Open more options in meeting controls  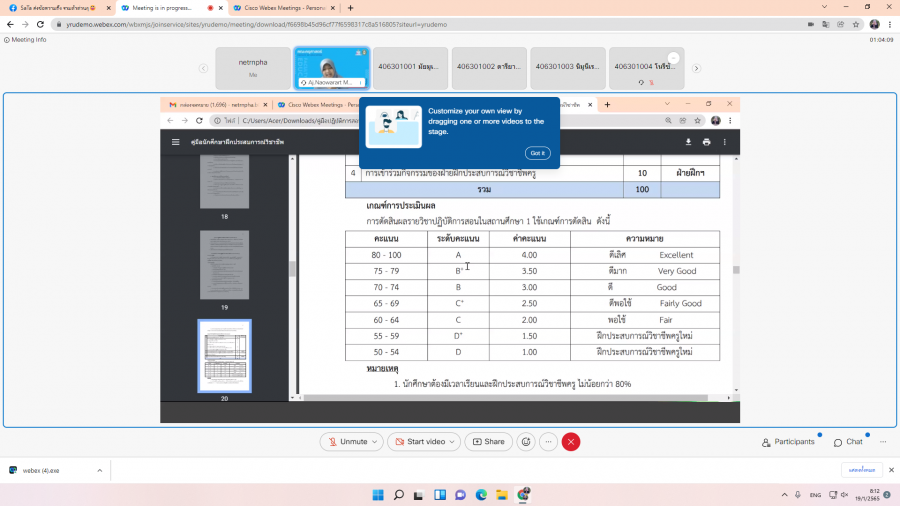tap(548, 441)
